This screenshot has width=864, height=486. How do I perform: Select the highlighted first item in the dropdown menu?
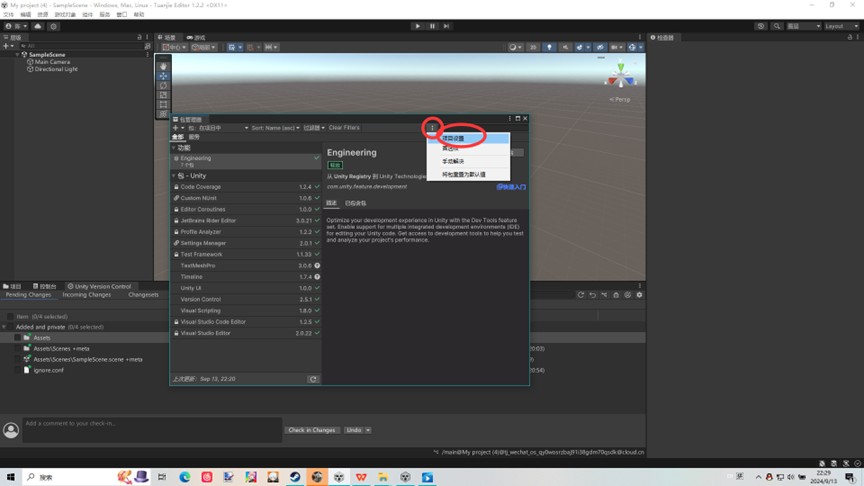pyautogui.click(x=468, y=139)
